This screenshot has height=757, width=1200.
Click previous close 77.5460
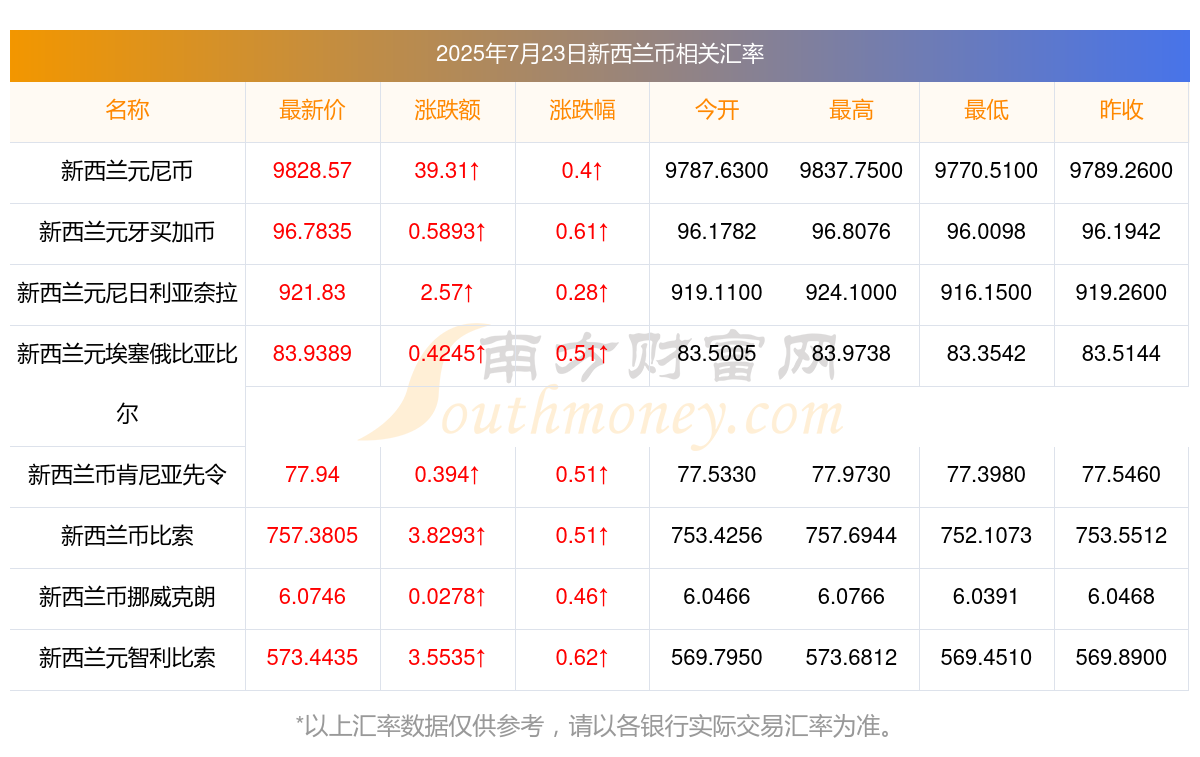click(x=1121, y=475)
